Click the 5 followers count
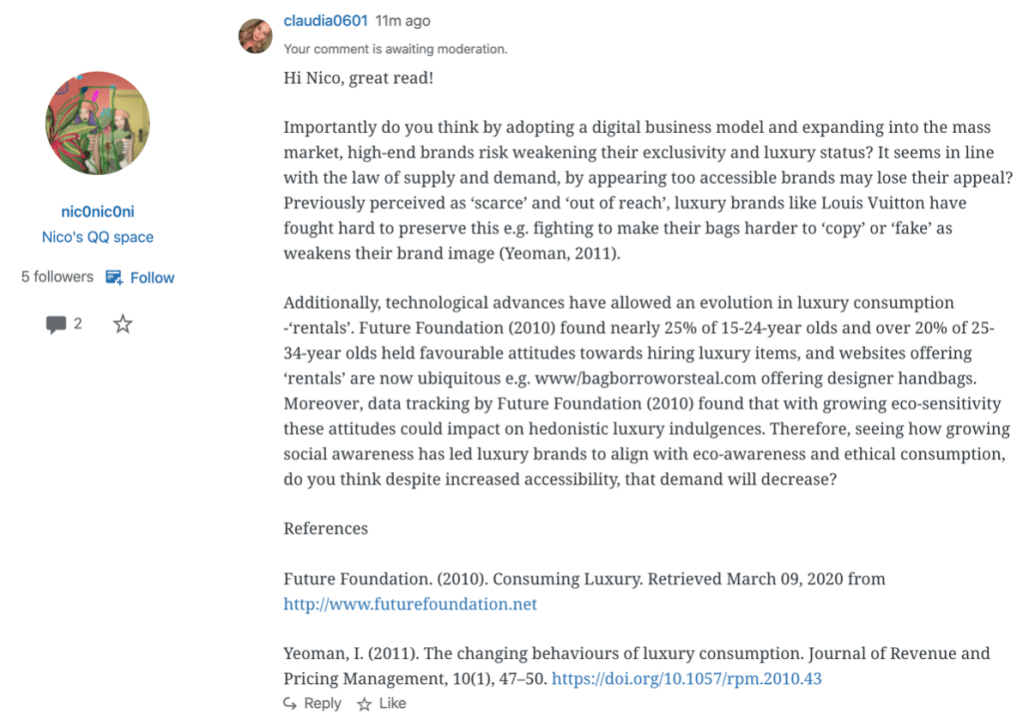 (57, 277)
